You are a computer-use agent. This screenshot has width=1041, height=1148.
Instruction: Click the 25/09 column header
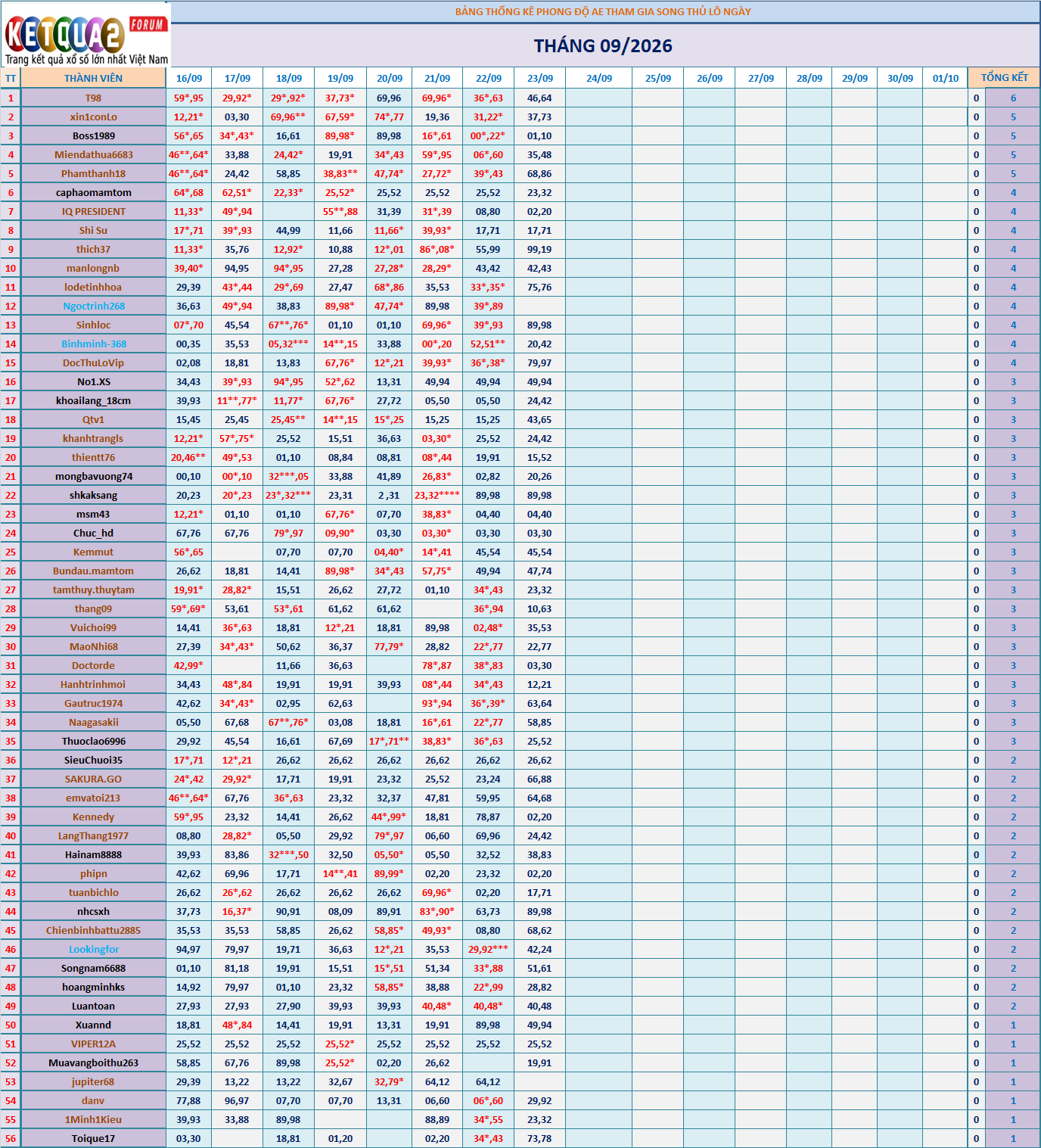tap(658, 78)
